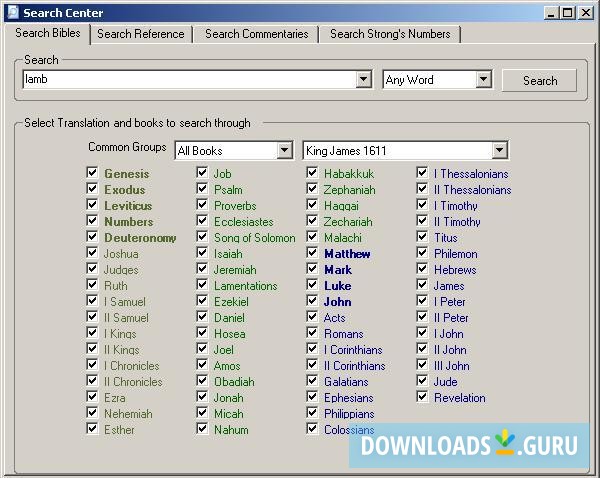This screenshot has width=600, height=478.
Task: Click the Nehemiah book label
Action: click(128, 414)
